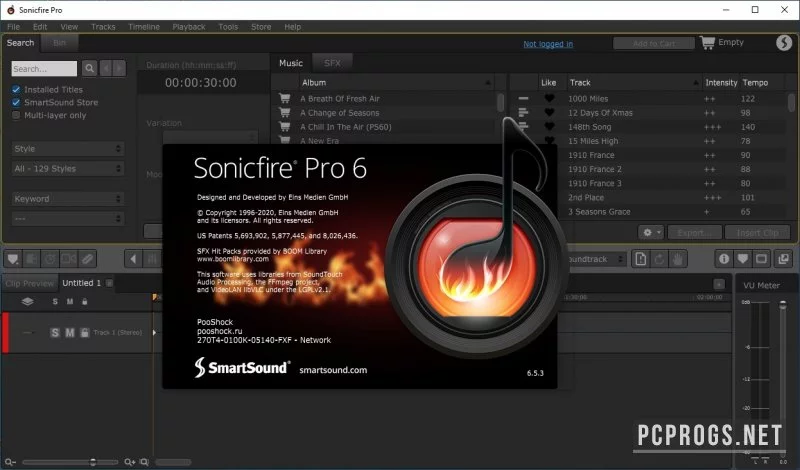Toggle the SmartSound Store checkbox

[x=16, y=102]
